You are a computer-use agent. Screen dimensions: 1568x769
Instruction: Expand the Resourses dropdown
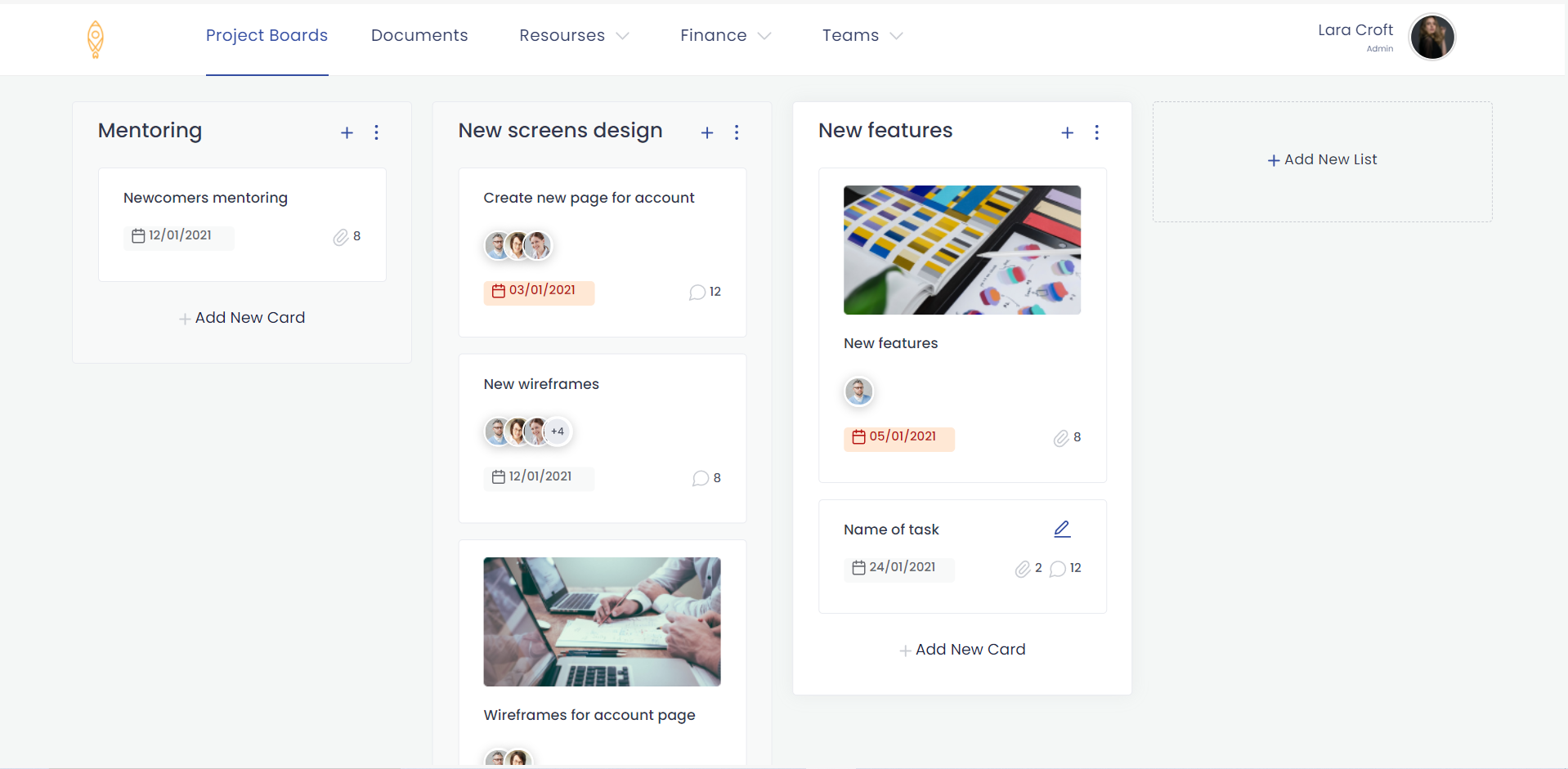pyautogui.click(x=574, y=35)
